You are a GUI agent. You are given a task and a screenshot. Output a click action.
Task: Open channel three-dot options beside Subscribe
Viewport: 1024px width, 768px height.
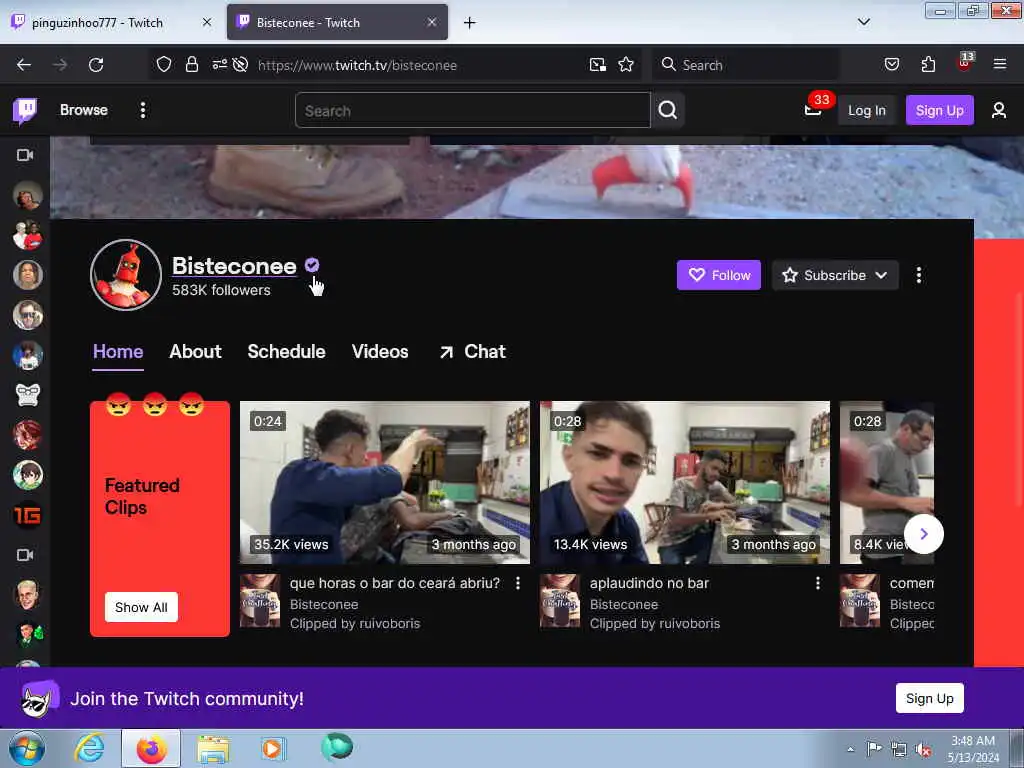coord(918,275)
